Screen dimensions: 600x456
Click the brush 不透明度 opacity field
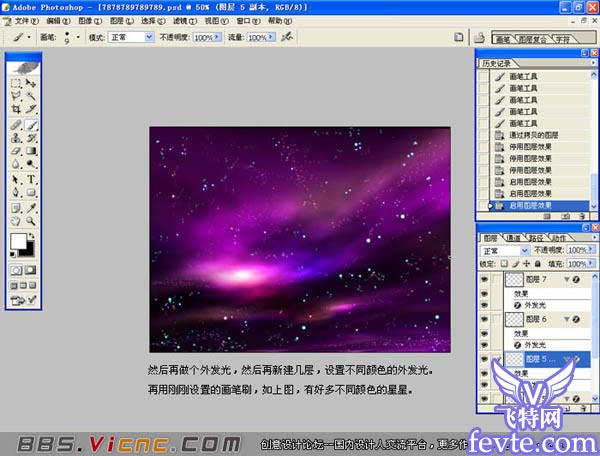coord(204,37)
